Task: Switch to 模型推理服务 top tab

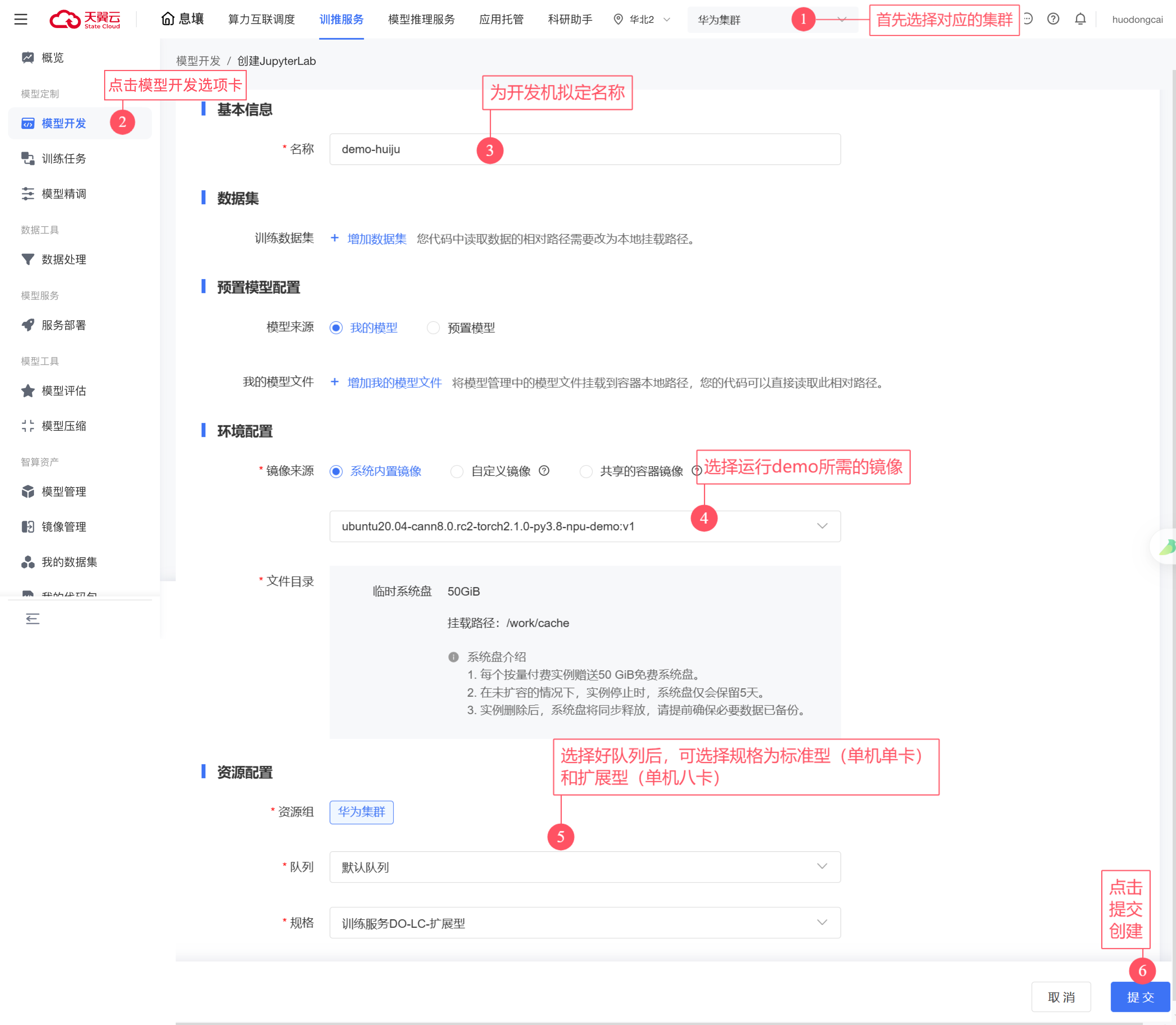Action: (x=421, y=19)
